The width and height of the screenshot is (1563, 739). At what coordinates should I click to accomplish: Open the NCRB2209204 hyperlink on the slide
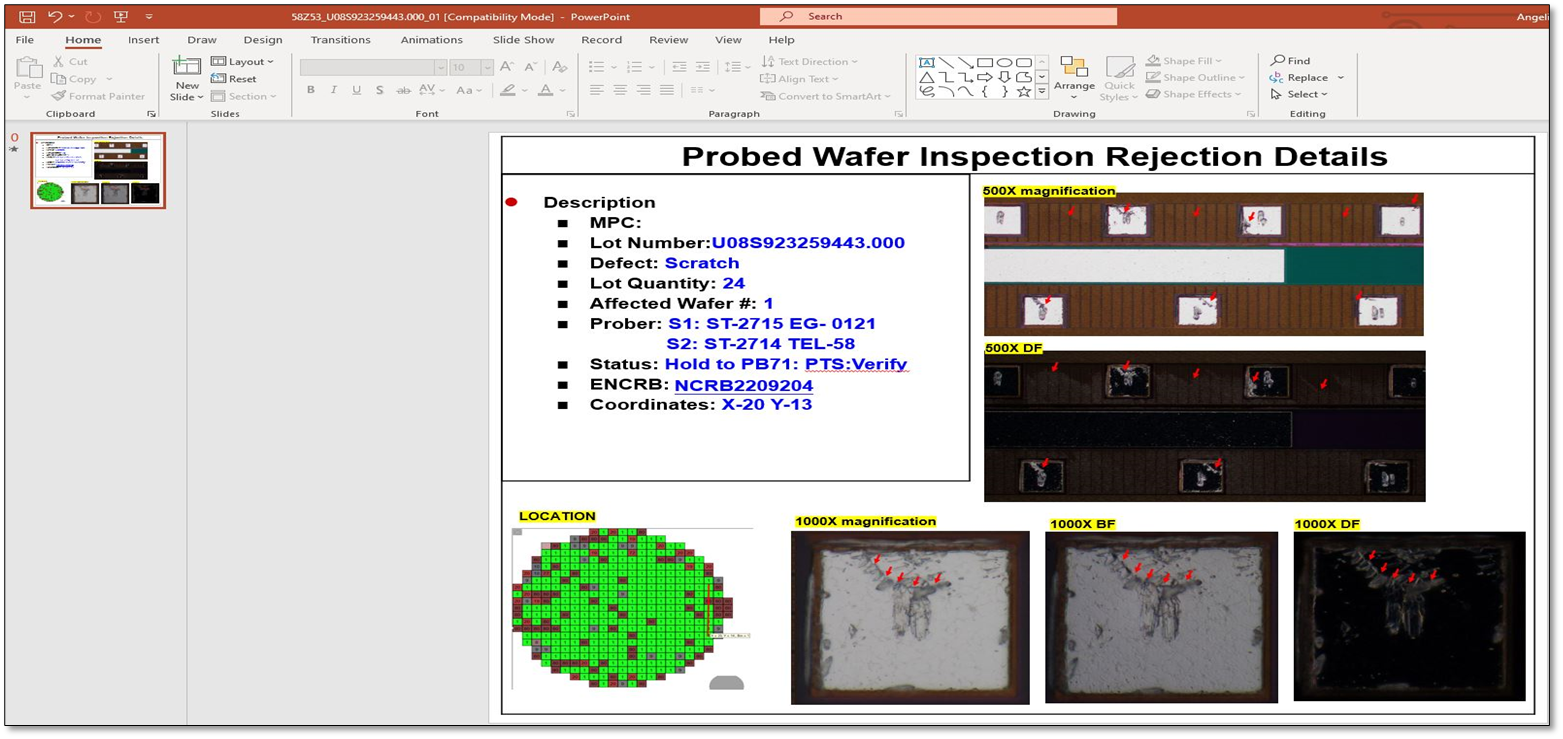tap(744, 385)
